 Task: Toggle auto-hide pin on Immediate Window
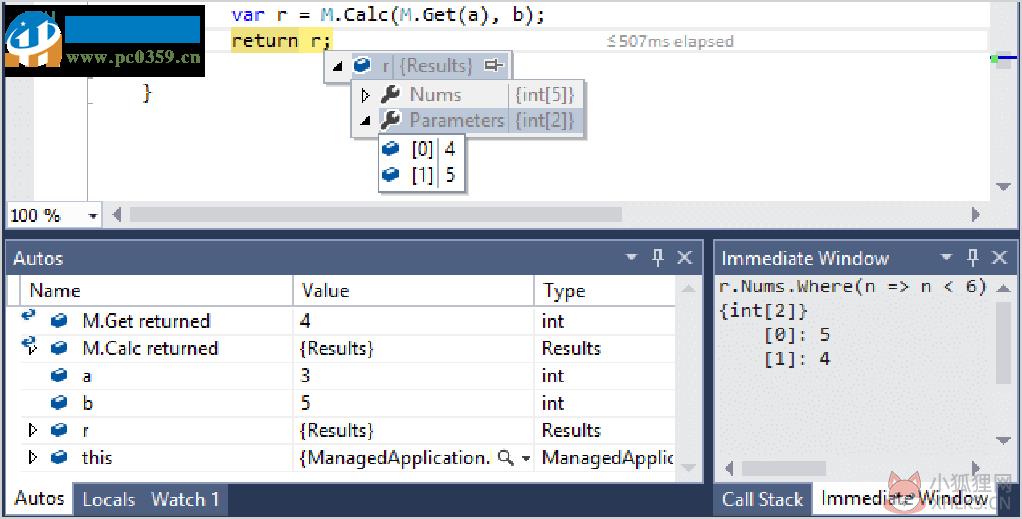click(973, 258)
